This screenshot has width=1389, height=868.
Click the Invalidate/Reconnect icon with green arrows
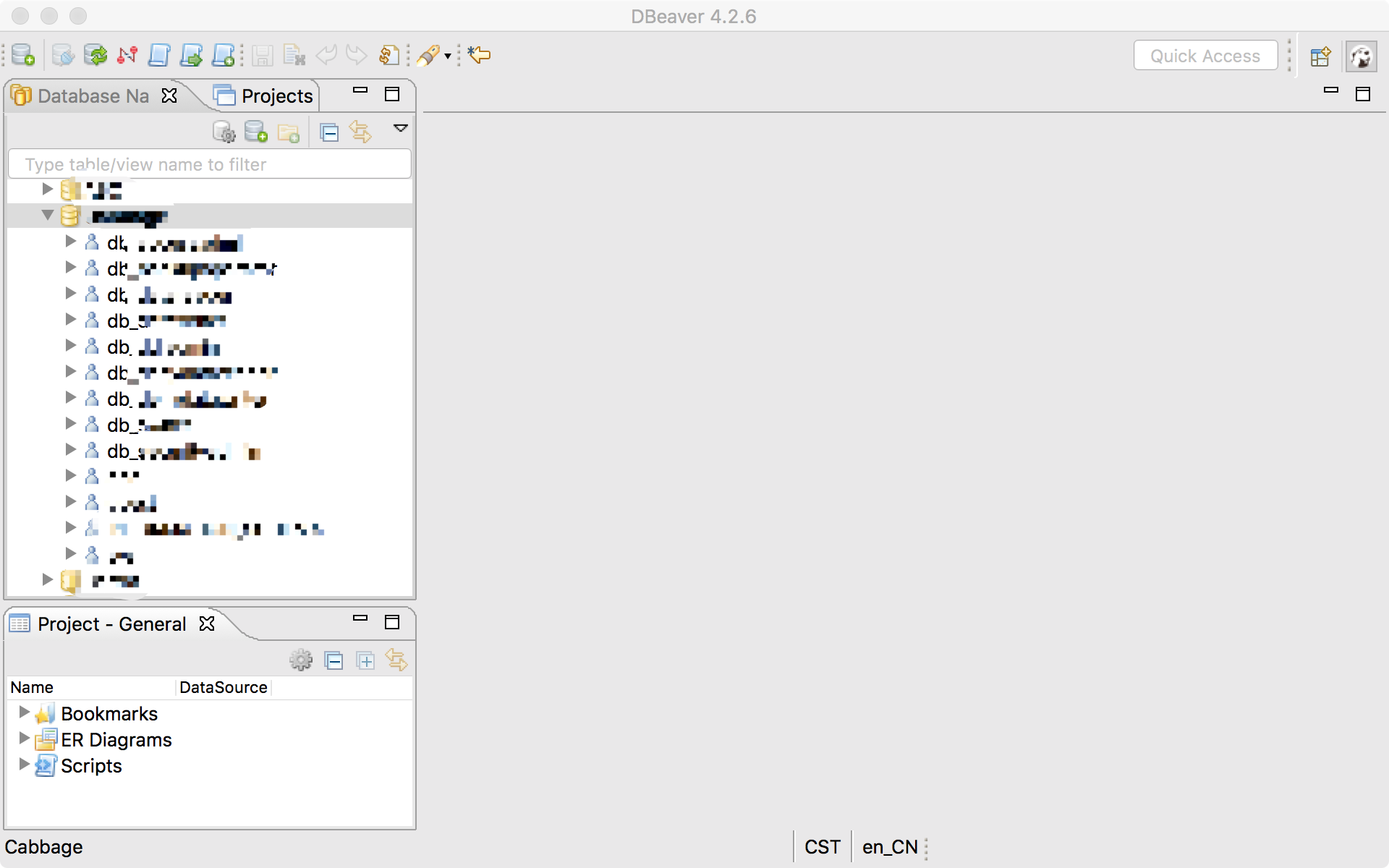click(95, 55)
